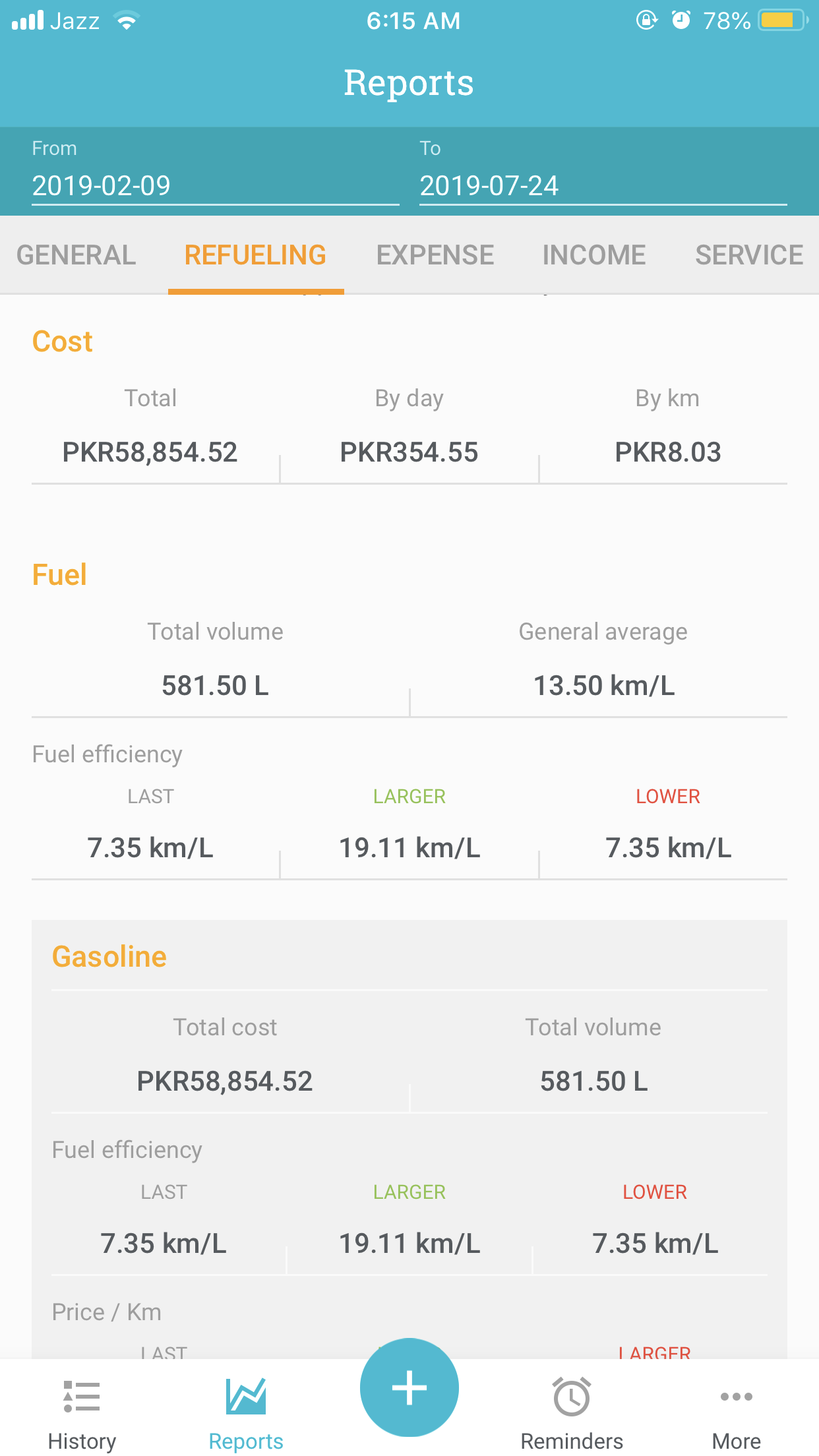
Task: Tap the LARGER 19.11 km/L fuel efficiency
Action: [x=409, y=848]
